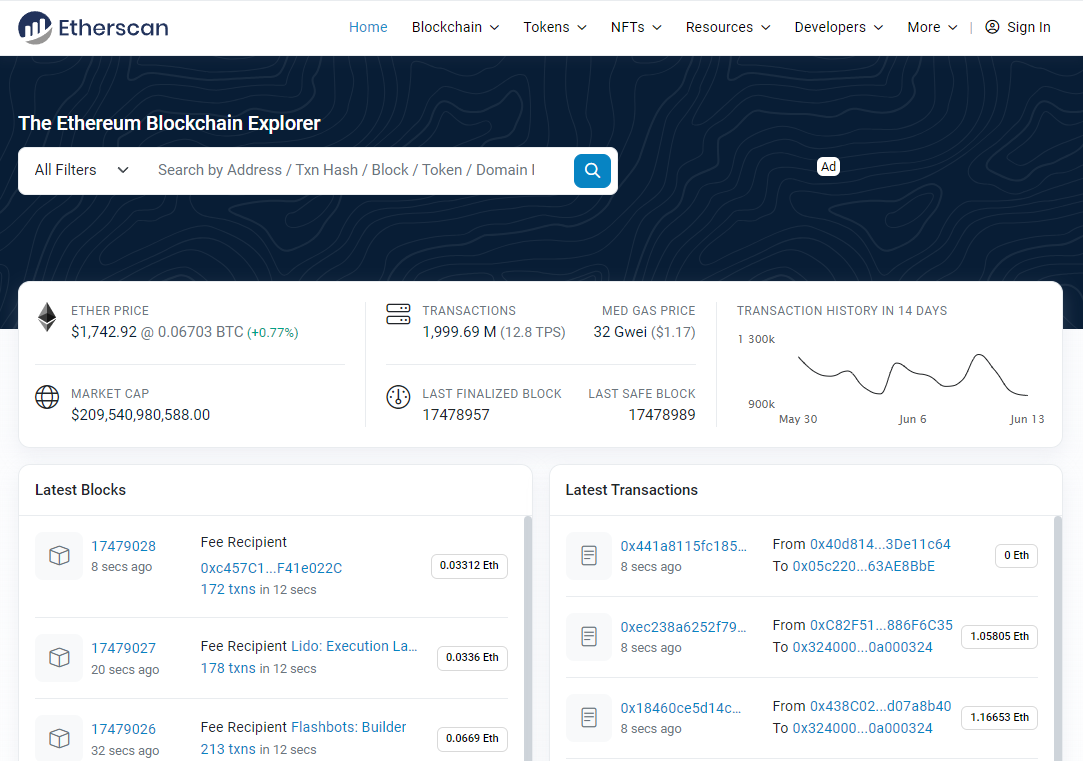The height and width of the screenshot is (761, 1083).
Task: Open the Flashbots: Builder fee recipient
Action: [349, 727]
